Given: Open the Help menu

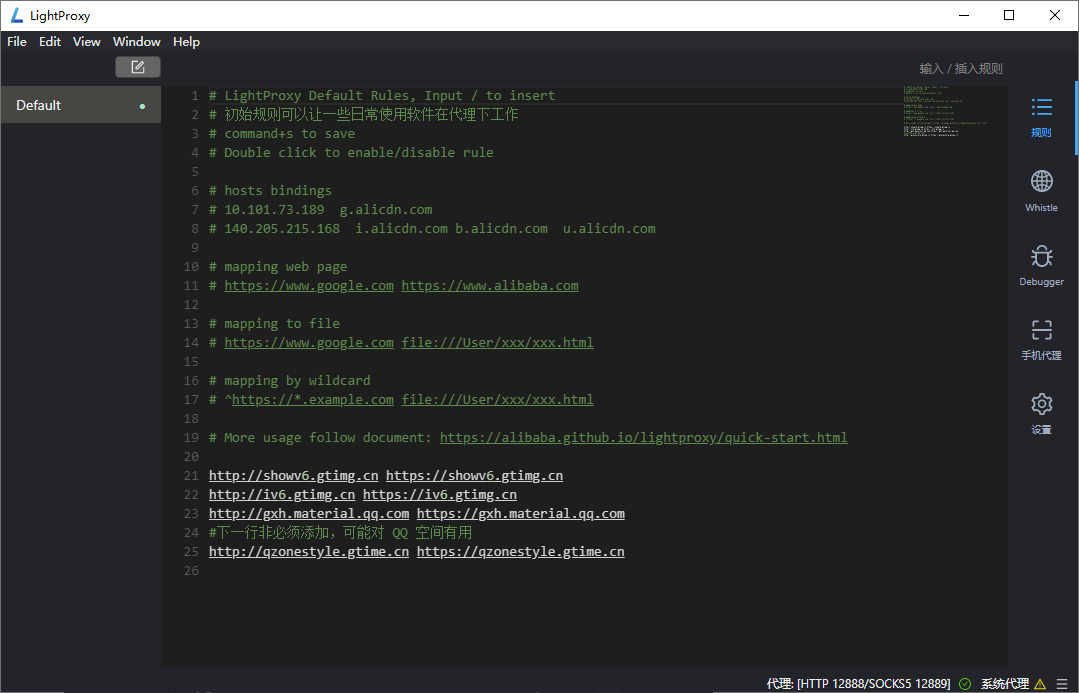Looking at the screenshot, I should coord(186,42).
